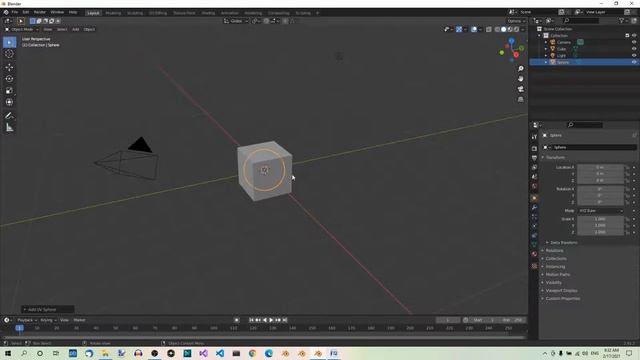Screen dimensions: 640x360
Task: Click the pan view hand icon
Action: [x=520, y=79]
